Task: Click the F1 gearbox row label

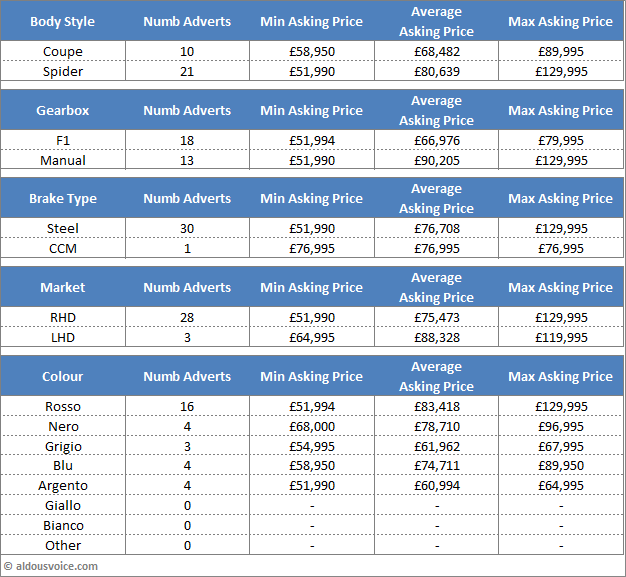Action: click(x=63, y=140)
